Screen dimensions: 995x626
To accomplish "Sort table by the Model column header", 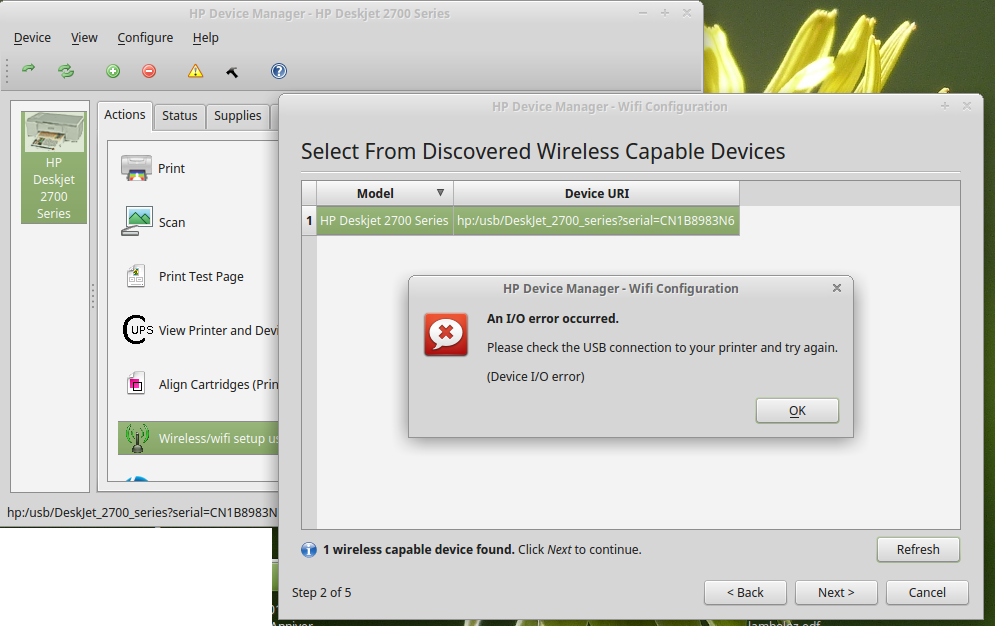I will [x=376, y=194].
